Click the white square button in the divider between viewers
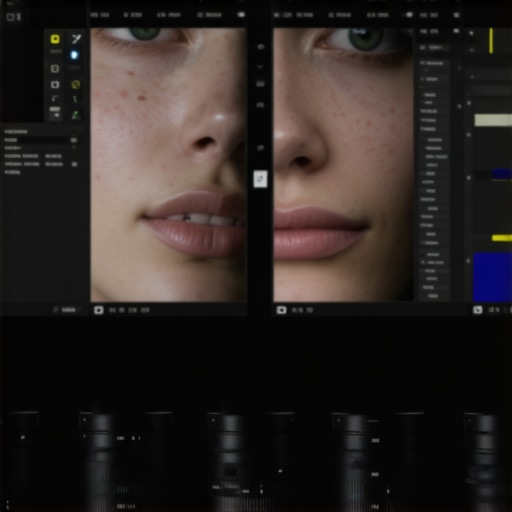The height and width of the screenshot is (512, 512). coord(260,179)
